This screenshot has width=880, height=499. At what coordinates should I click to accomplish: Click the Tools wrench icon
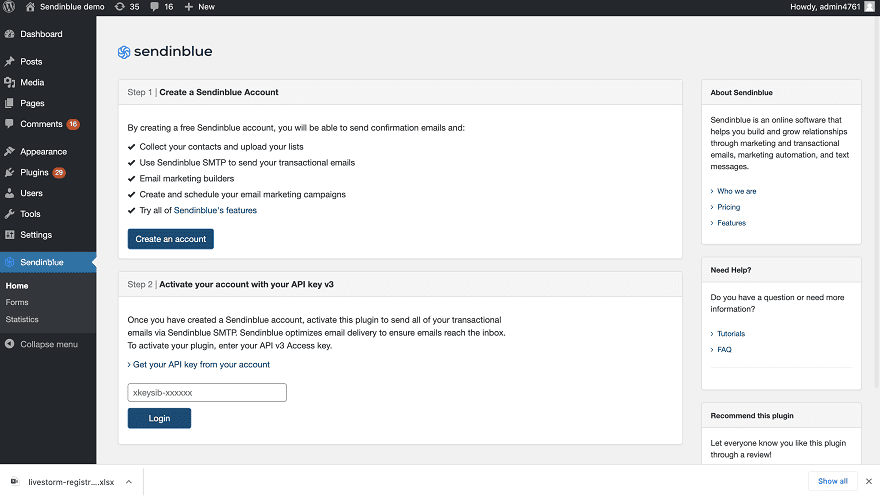[x=10, y=214]
